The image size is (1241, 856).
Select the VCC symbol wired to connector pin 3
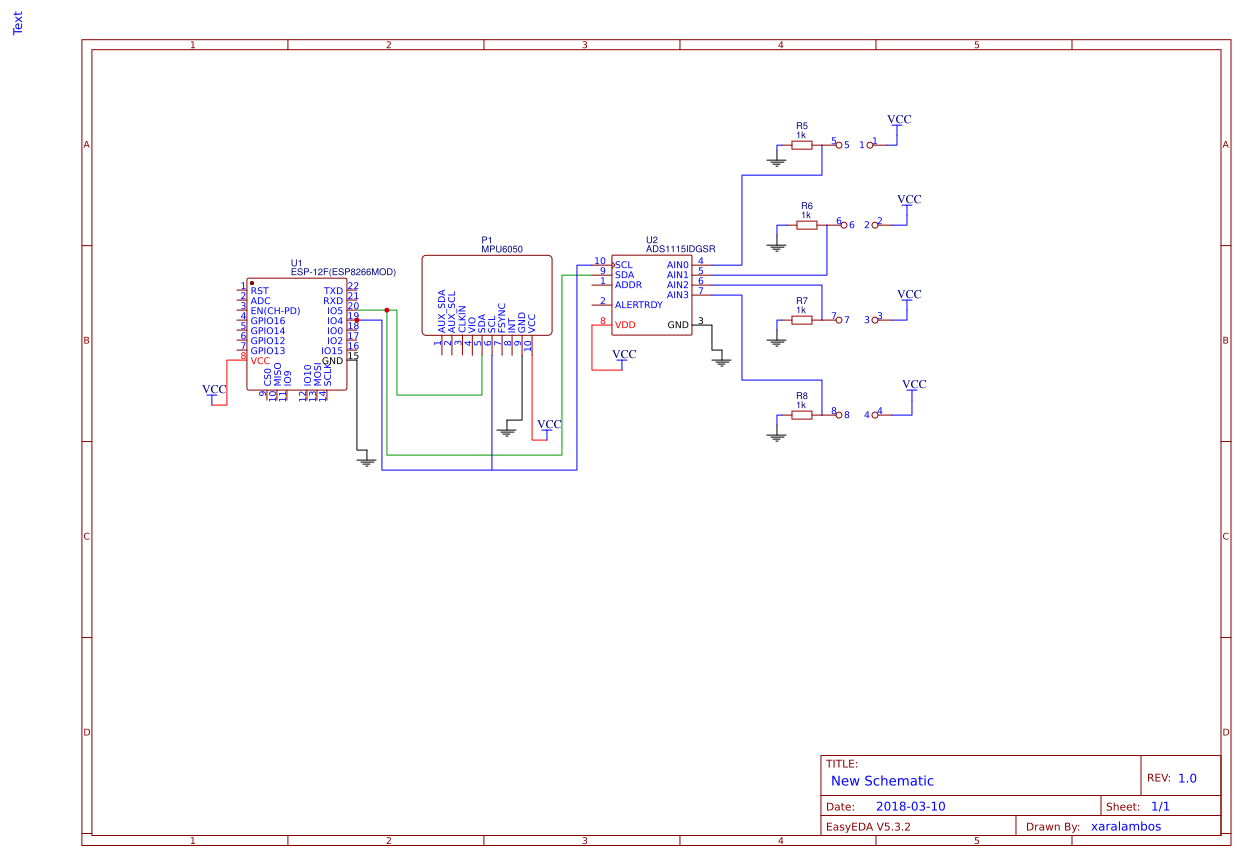click(909, 297)
